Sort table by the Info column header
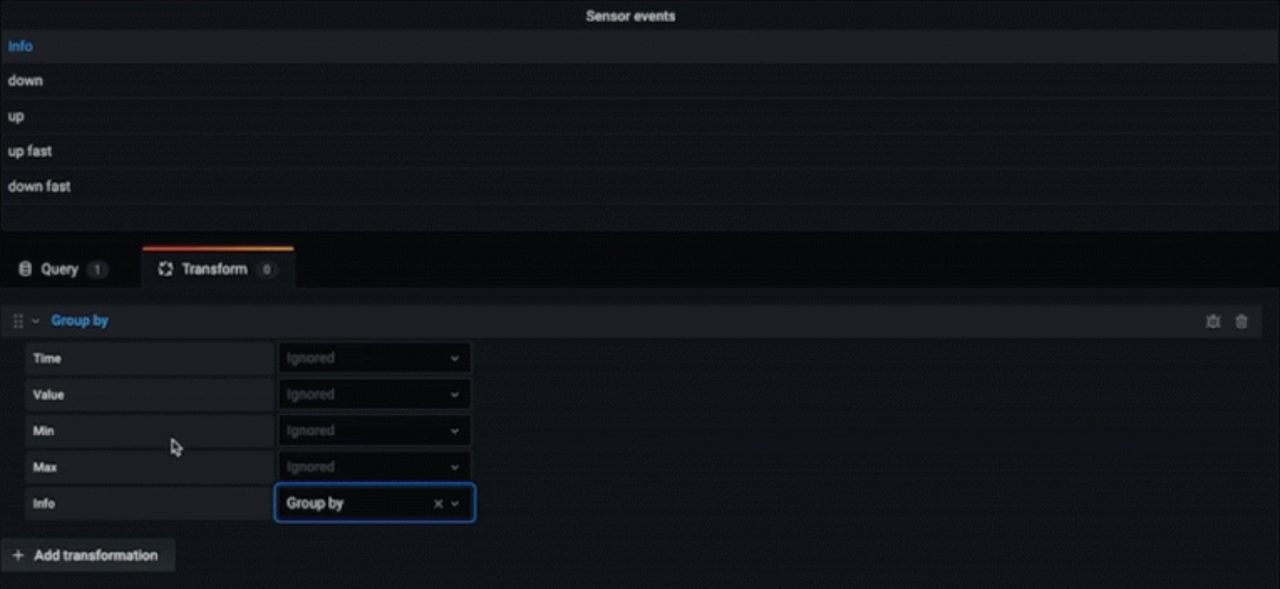The width and height of the screenshot is (1280, 589). click(x=21, y=46)
